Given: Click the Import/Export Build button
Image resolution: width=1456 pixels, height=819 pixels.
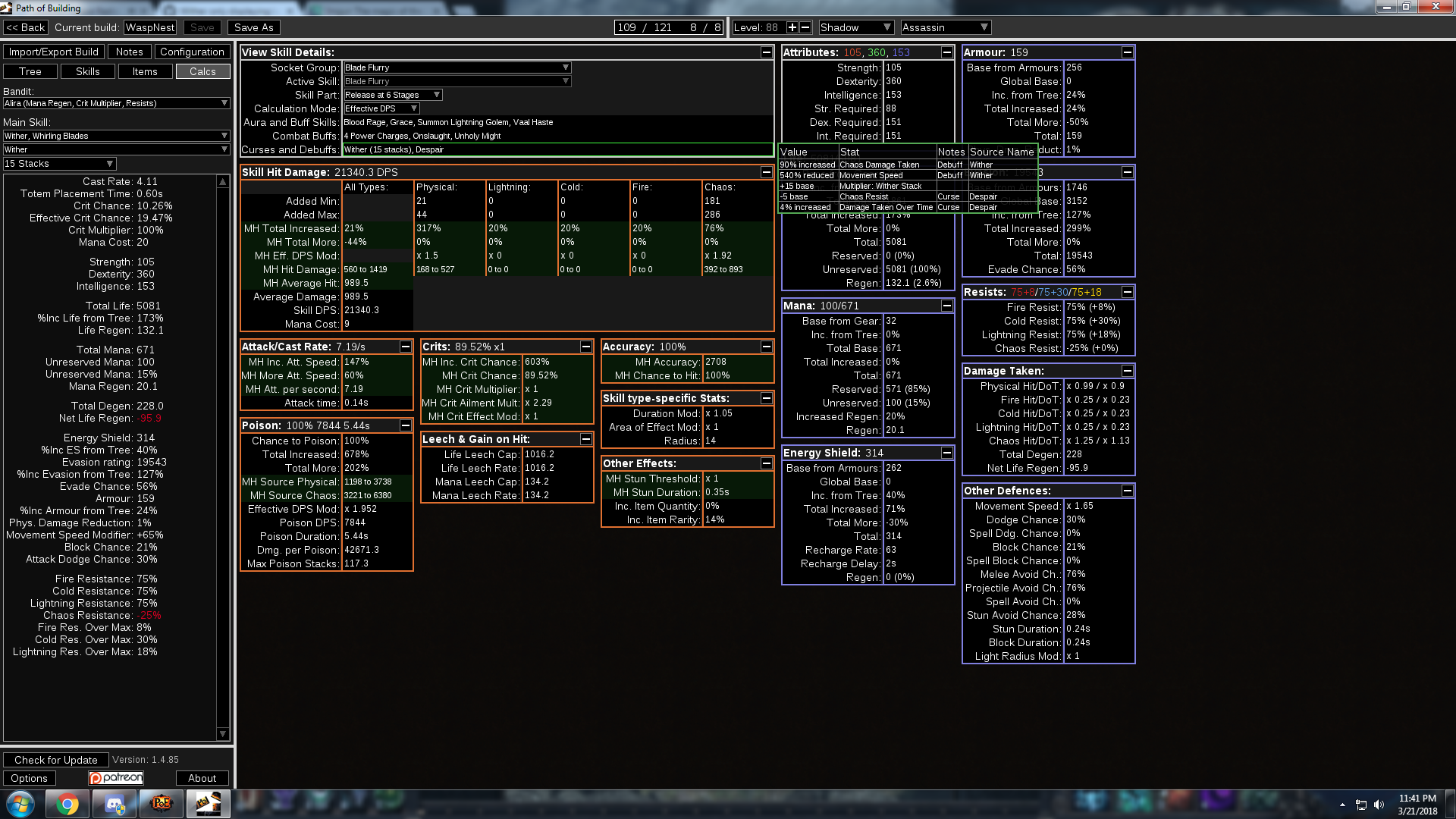Looking at the screenshot, I should point(54,52).
